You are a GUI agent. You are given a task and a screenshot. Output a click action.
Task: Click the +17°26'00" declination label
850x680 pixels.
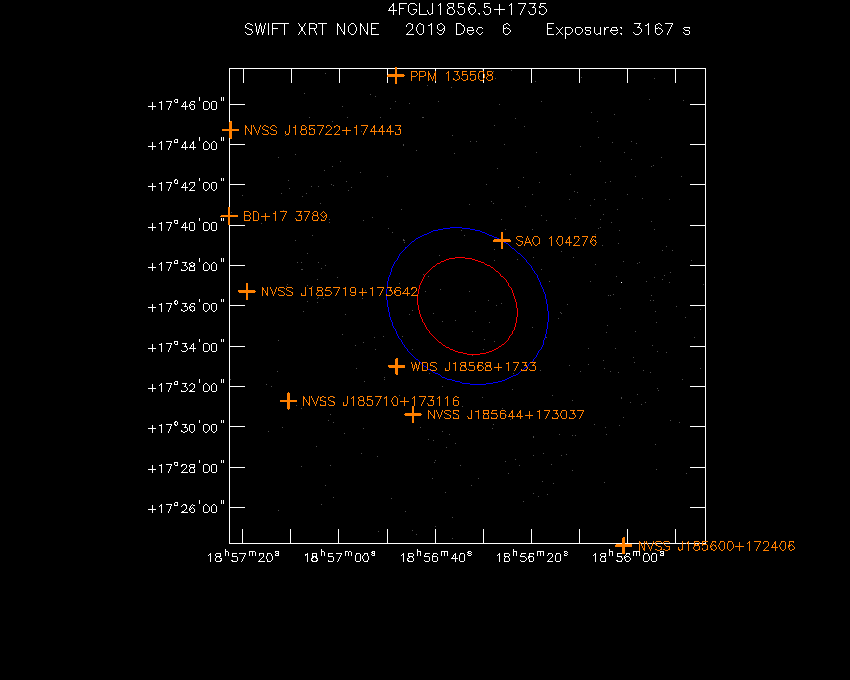coord(186,509)
